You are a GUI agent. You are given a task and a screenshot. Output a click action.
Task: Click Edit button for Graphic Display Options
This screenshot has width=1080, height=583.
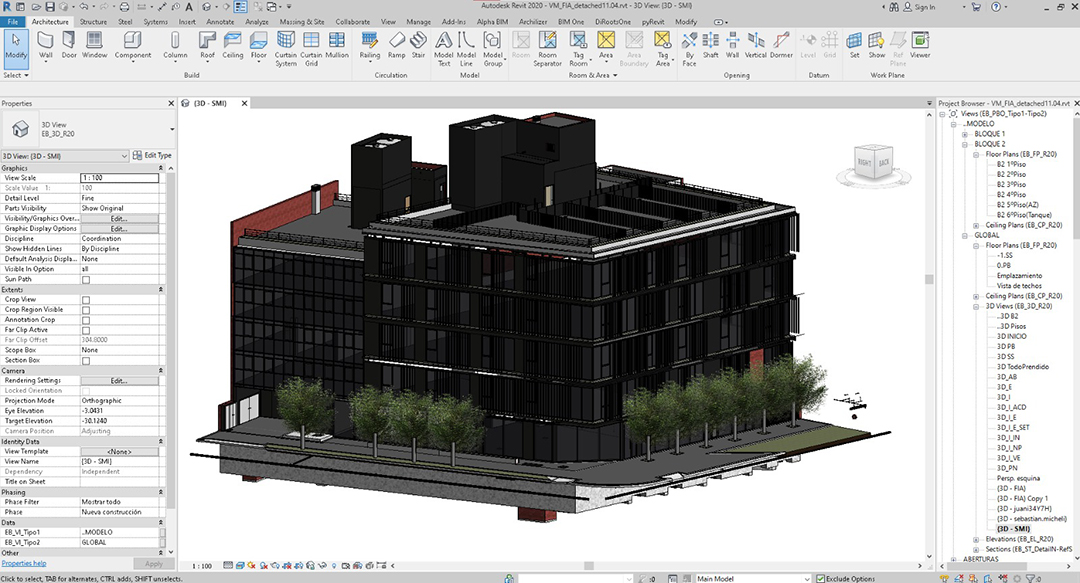[x=118, y=229]
